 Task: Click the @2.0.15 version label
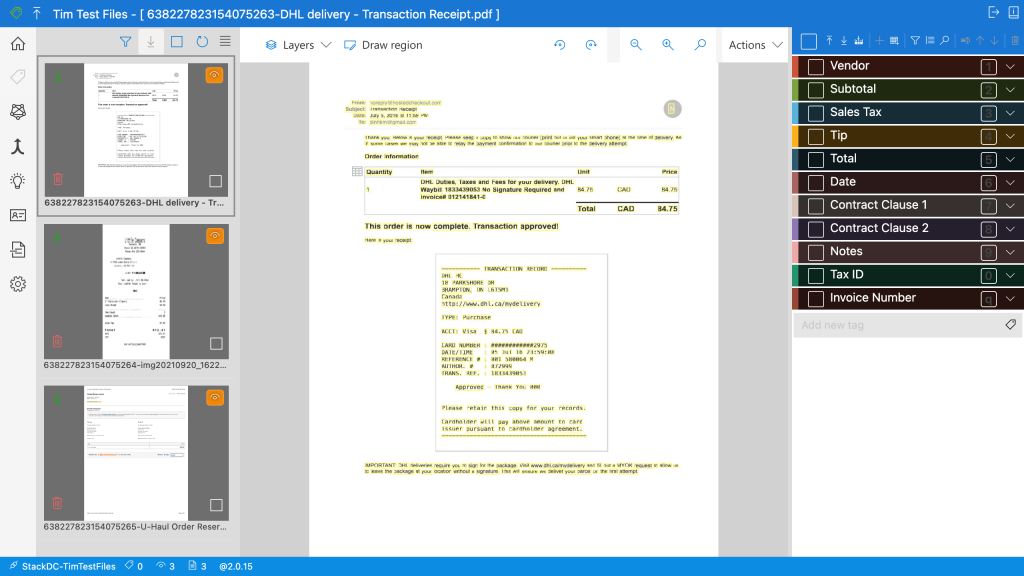(236, 566)
